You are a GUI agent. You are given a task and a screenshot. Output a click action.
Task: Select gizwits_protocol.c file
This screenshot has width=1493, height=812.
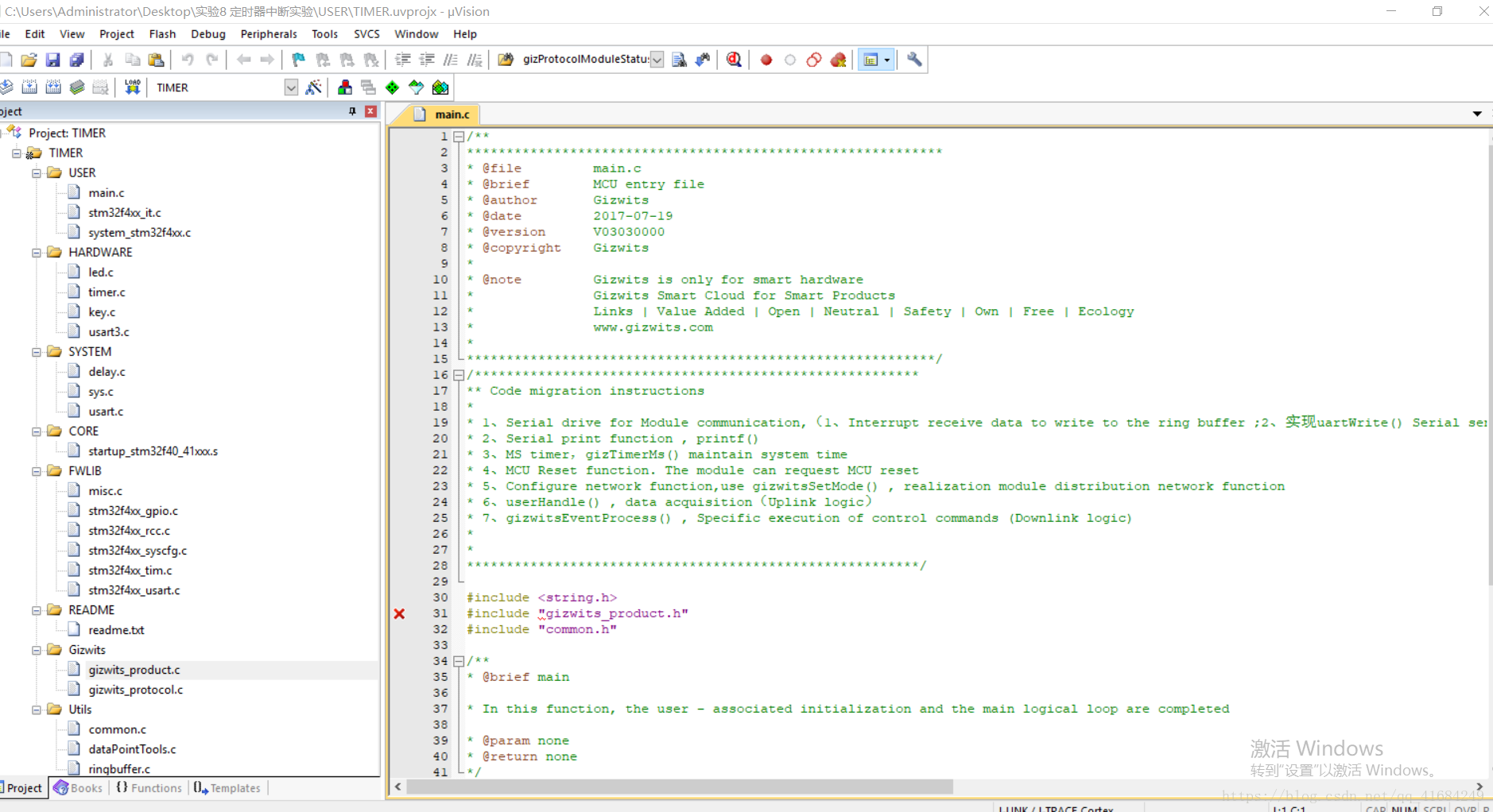(135, 690)
